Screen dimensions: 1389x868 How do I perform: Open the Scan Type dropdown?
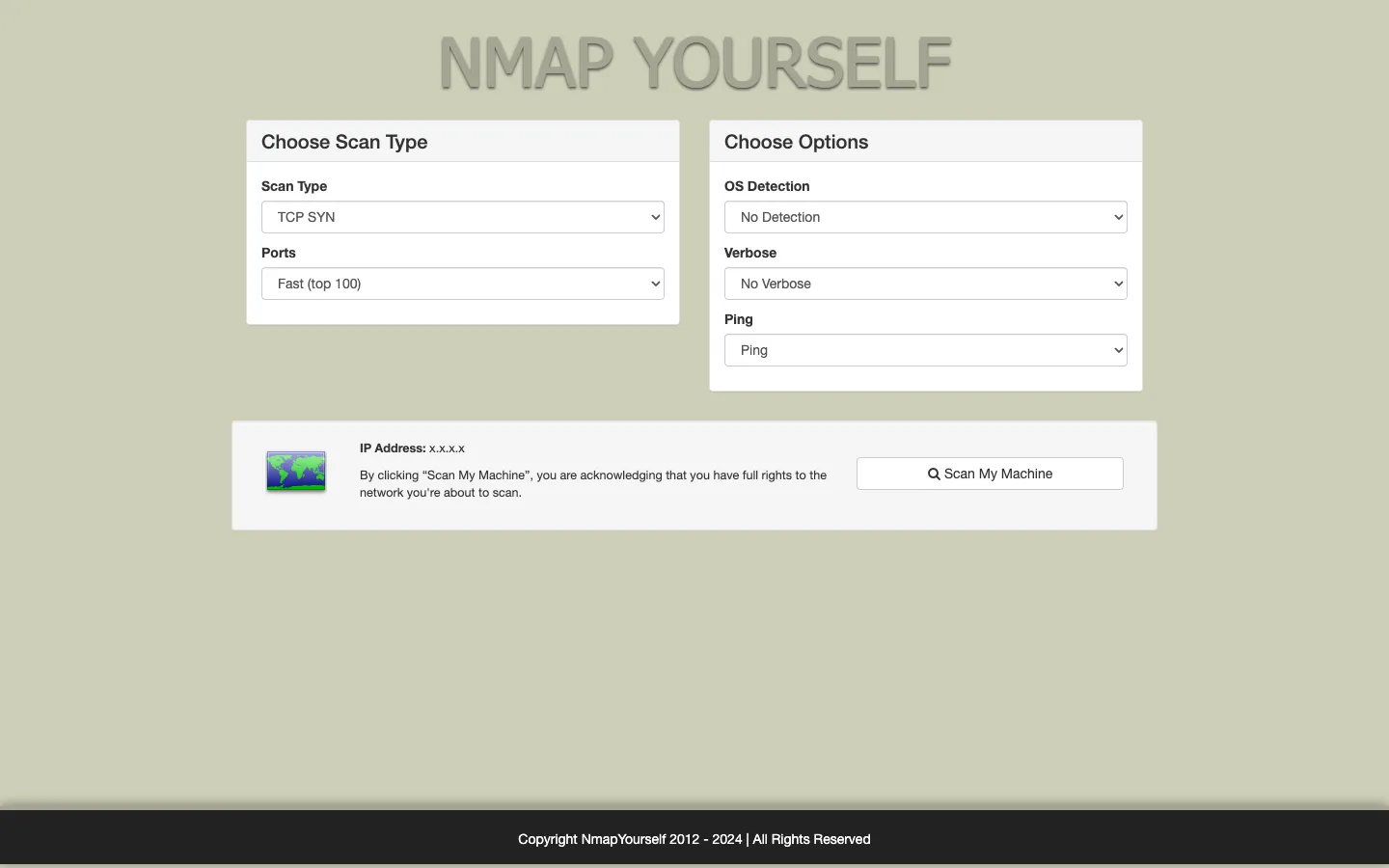click(x=463, y=217)
